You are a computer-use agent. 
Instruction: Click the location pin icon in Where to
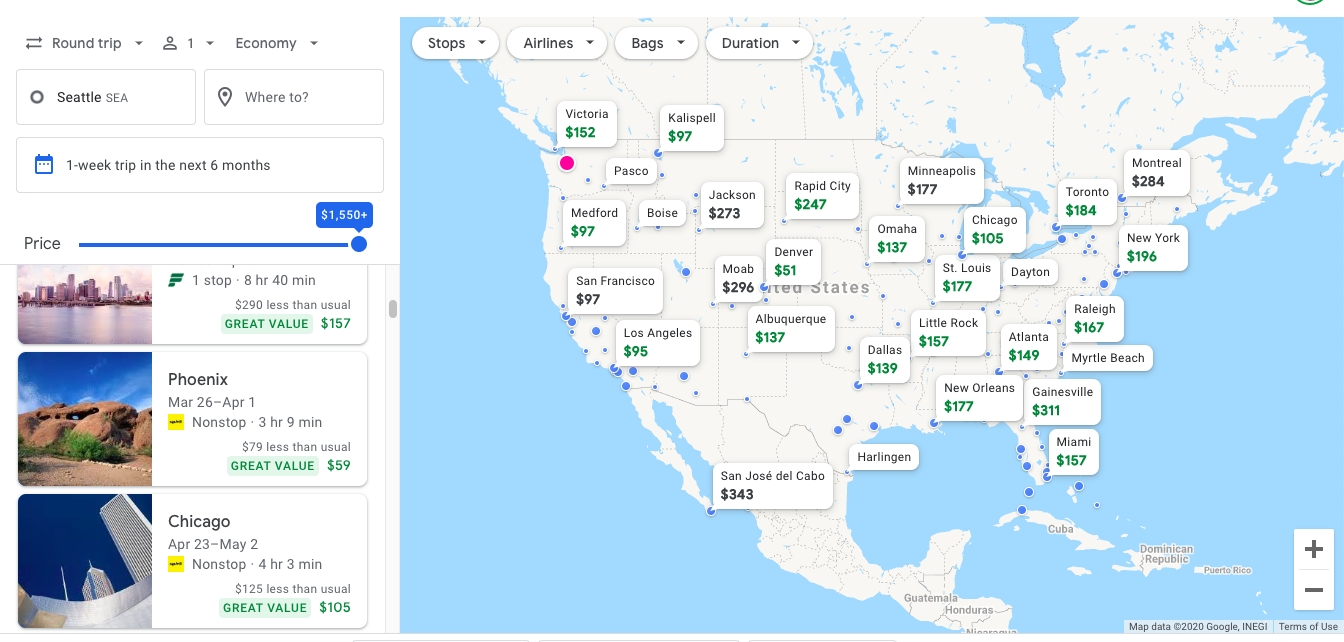pos(225,97)
